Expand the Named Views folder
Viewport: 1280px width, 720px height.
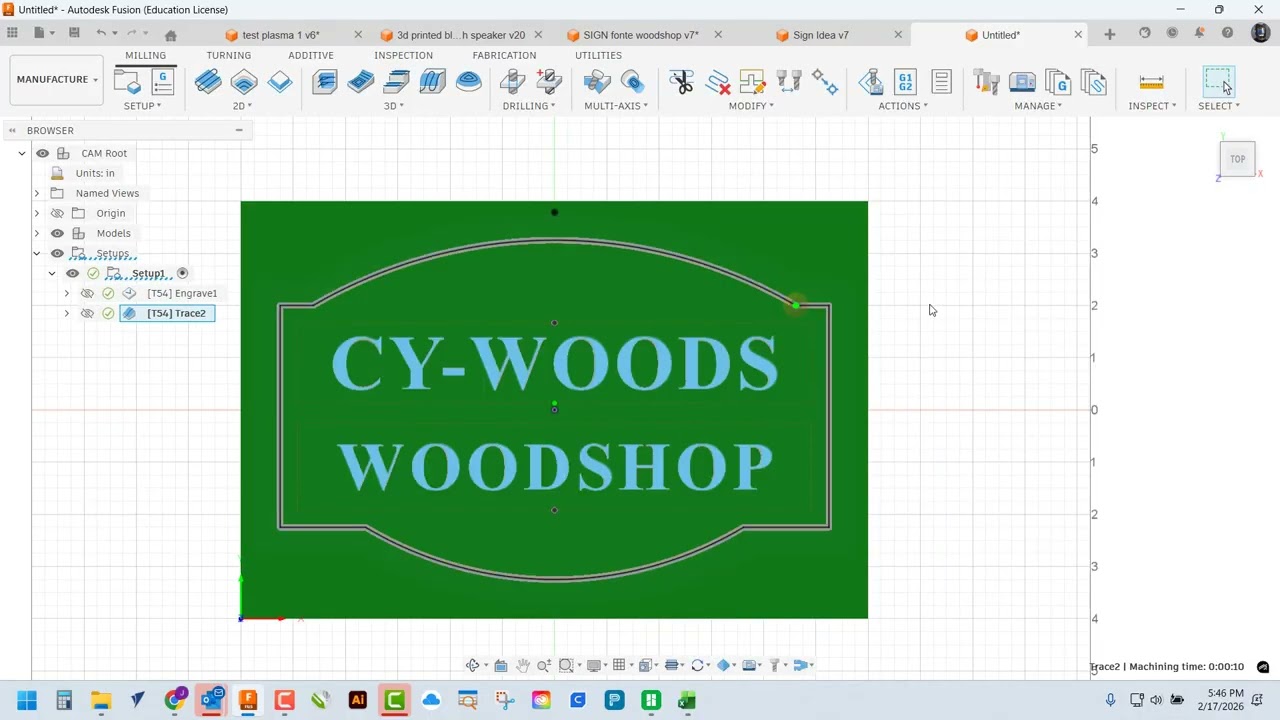point(37,193)
